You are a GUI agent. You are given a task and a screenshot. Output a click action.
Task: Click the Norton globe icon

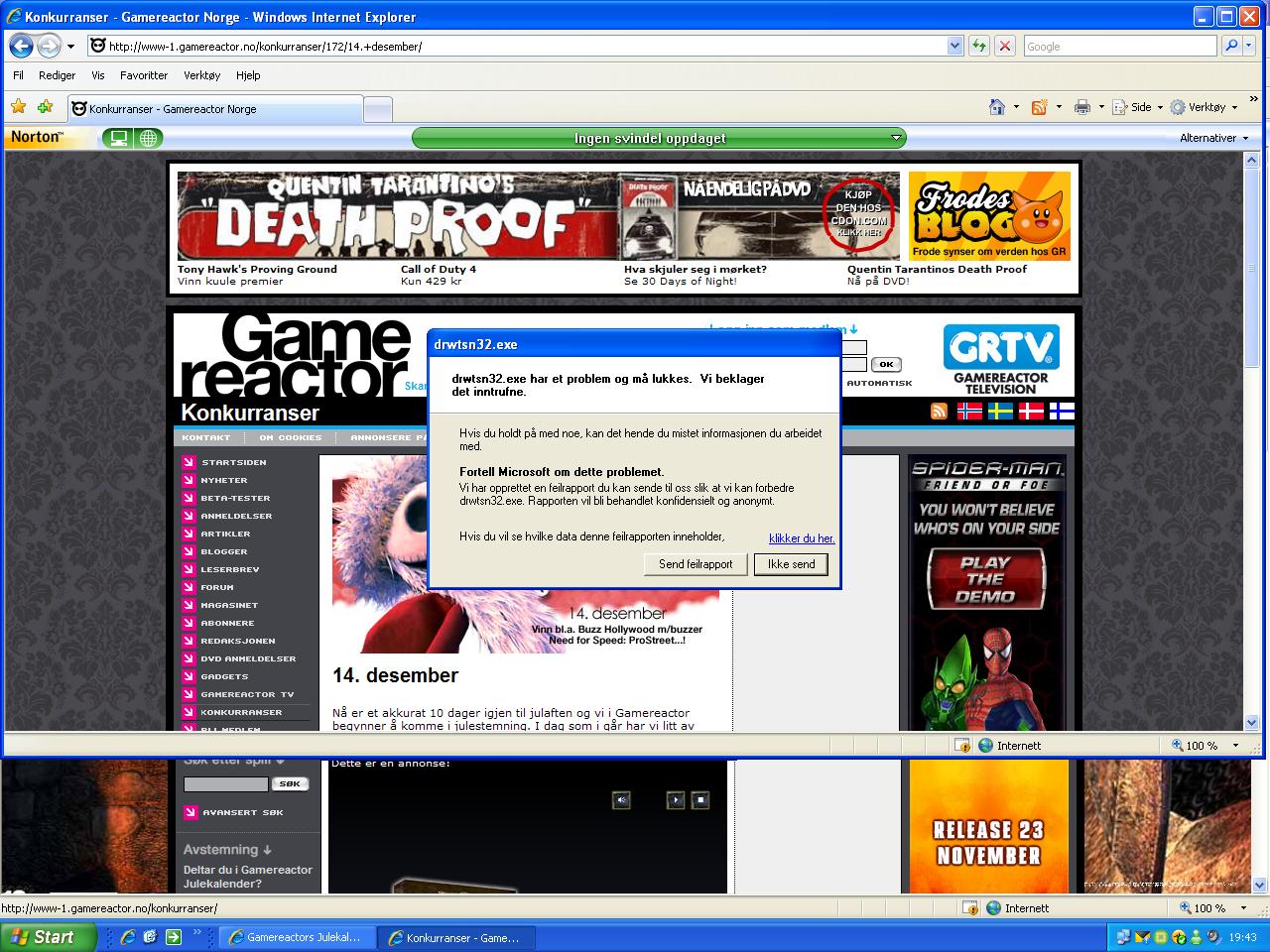(148, 138)
